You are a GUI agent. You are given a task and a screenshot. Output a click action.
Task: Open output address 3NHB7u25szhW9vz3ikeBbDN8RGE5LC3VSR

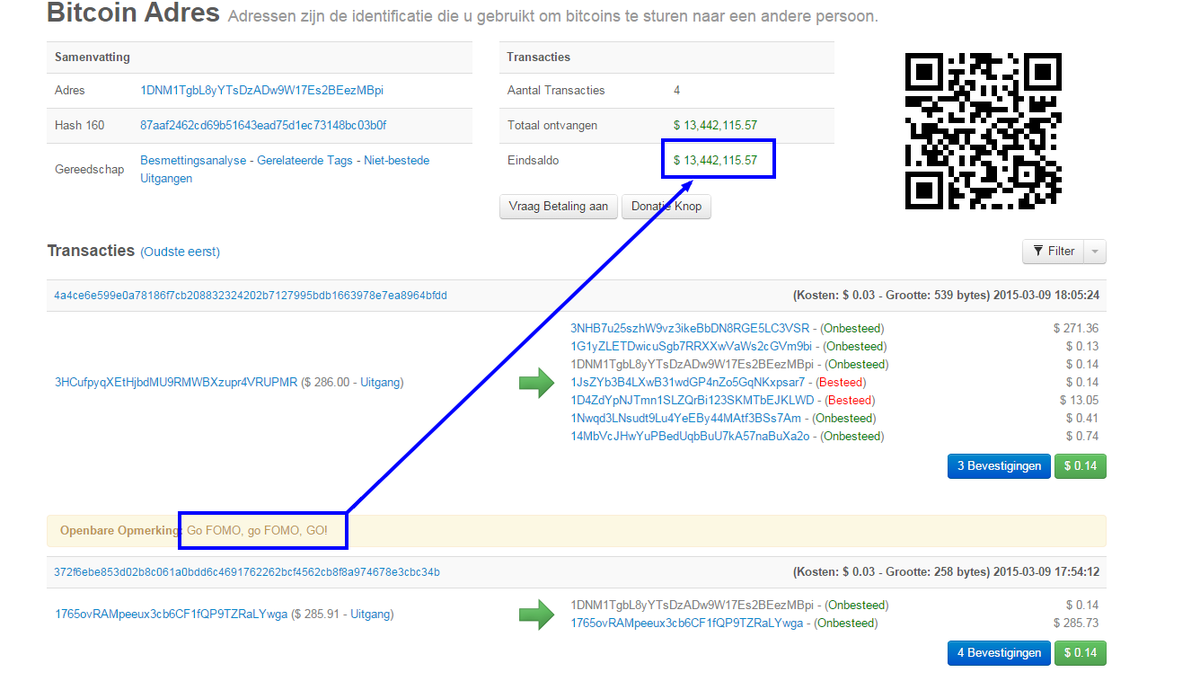pyautogui.click(x=690, y=328)
